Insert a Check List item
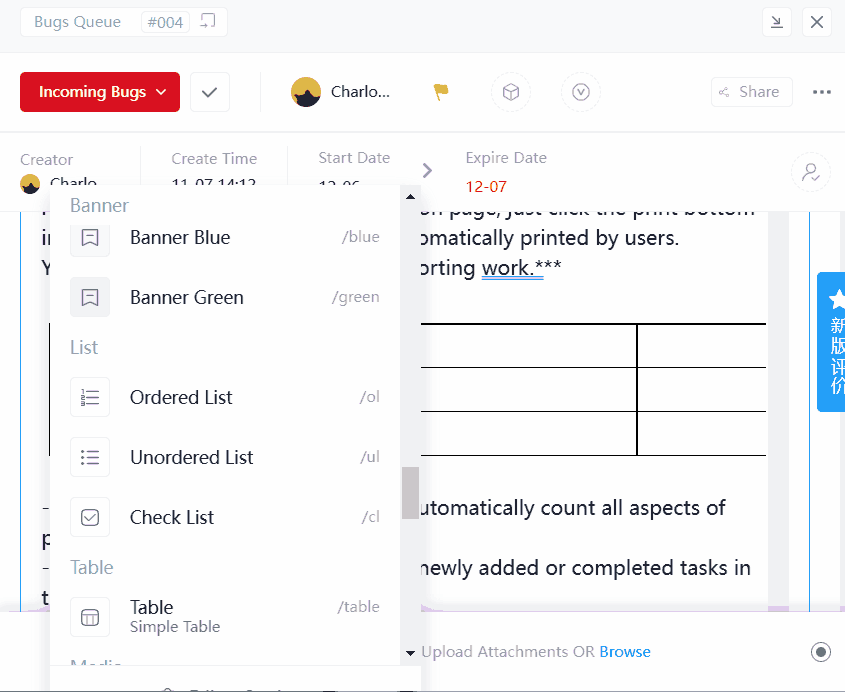 click(x=172, y=517)
